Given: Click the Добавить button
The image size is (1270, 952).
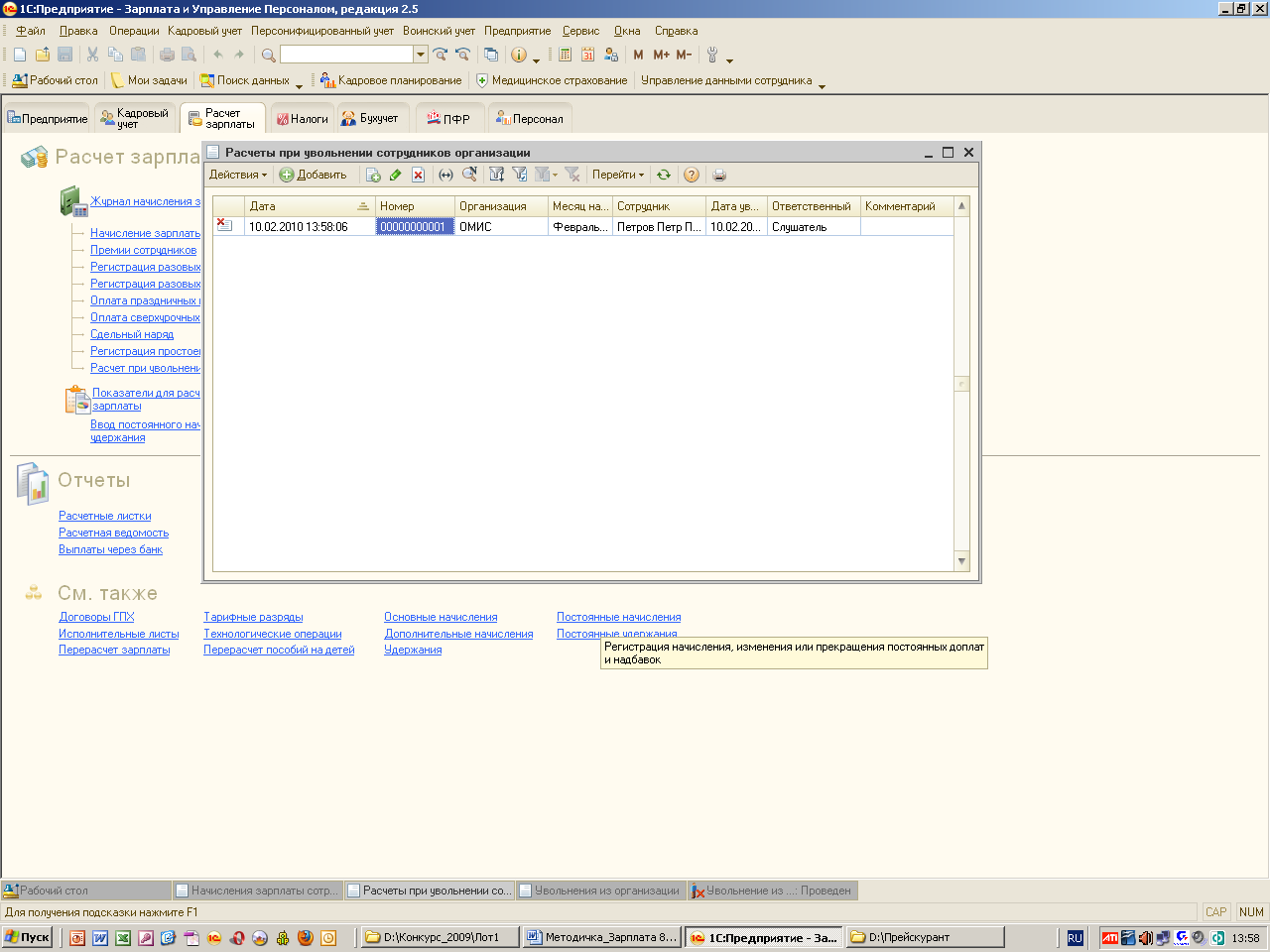Looking at the screenshot, I should 314,175.
